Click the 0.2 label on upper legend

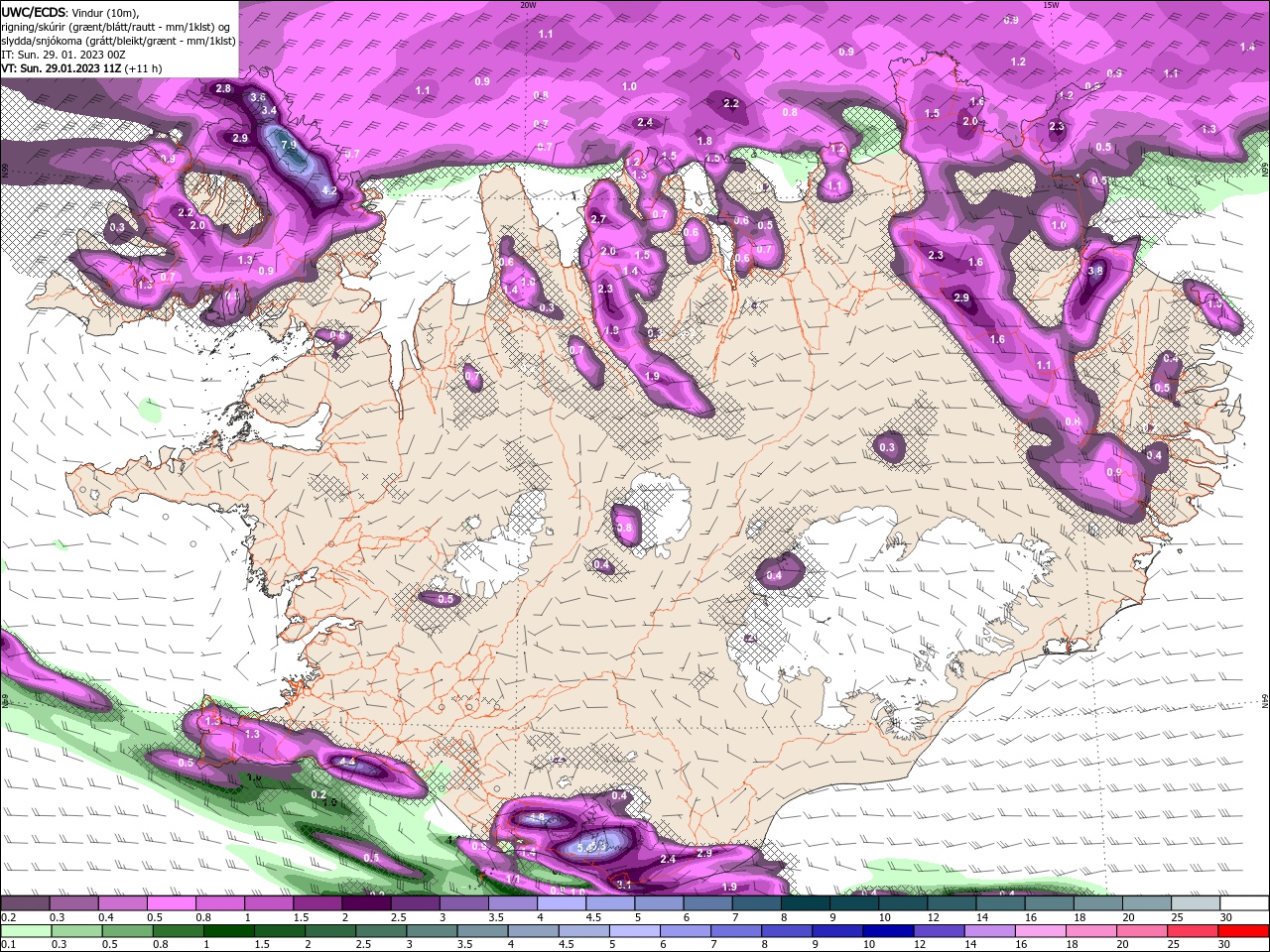pos(9,917)
